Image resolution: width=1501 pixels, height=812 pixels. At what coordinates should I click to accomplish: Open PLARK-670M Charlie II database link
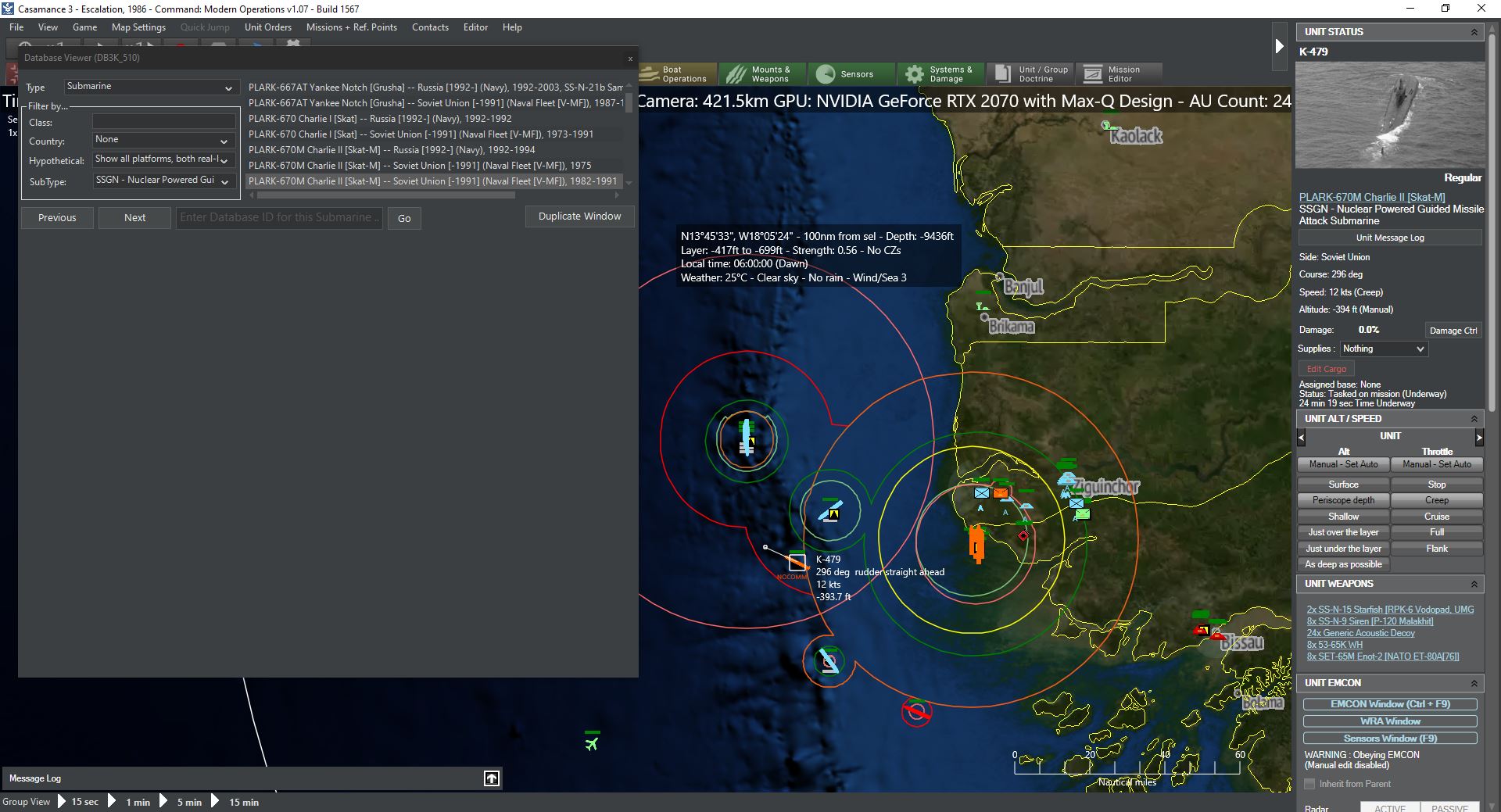point(1372,198)
